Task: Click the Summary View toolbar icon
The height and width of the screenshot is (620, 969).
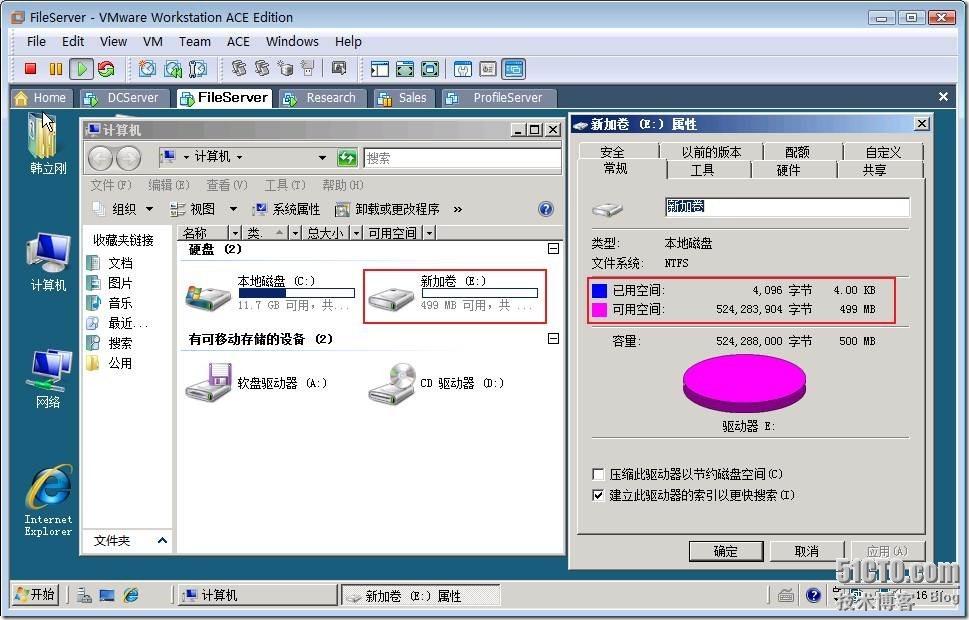Action: (463, 69)
